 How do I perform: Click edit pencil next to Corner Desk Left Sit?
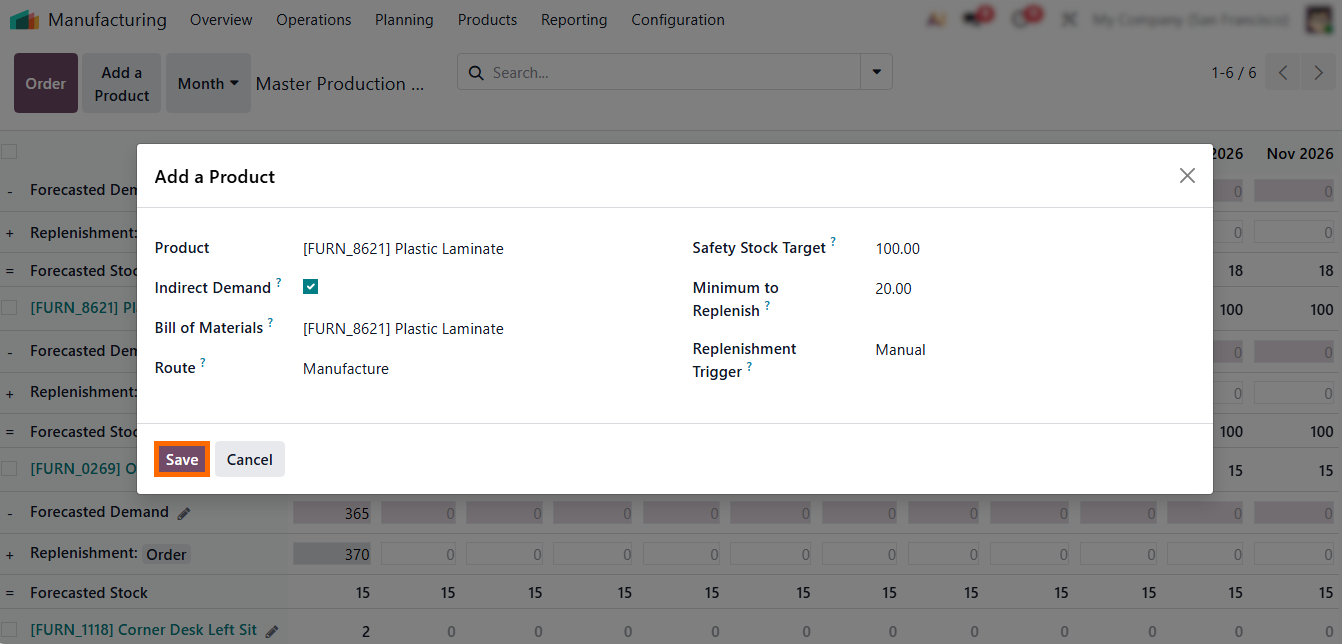272,631
